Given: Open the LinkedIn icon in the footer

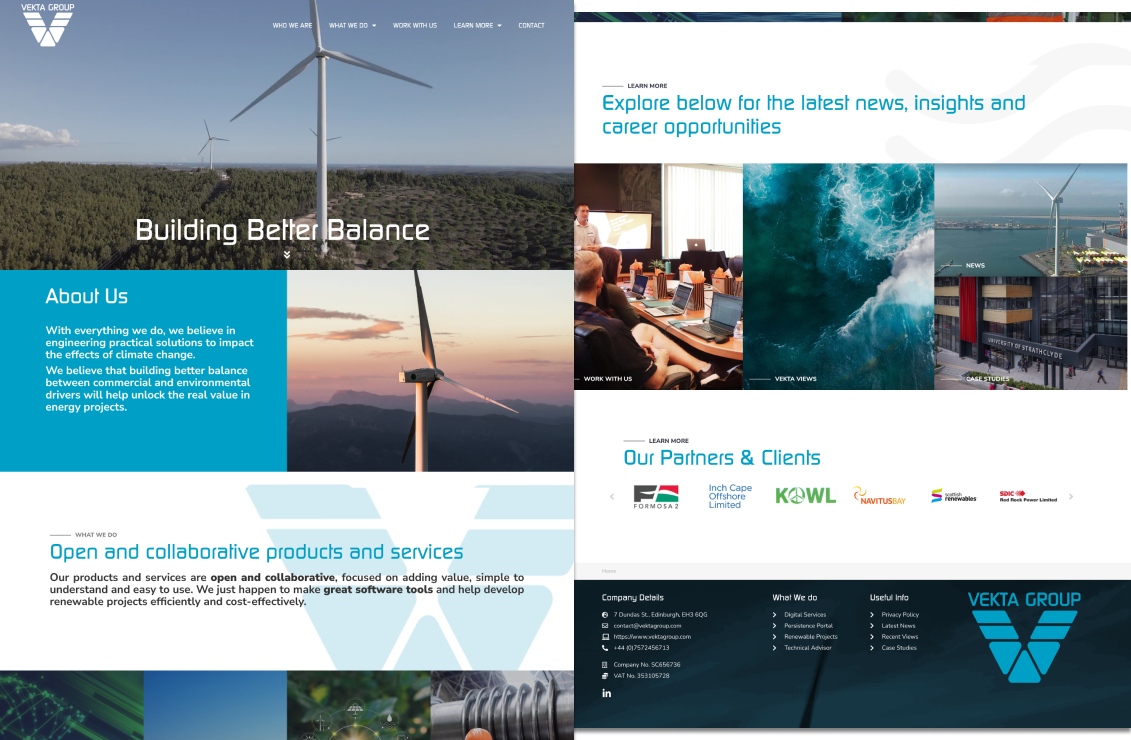Looking at the screenshot, I should 606,692.
